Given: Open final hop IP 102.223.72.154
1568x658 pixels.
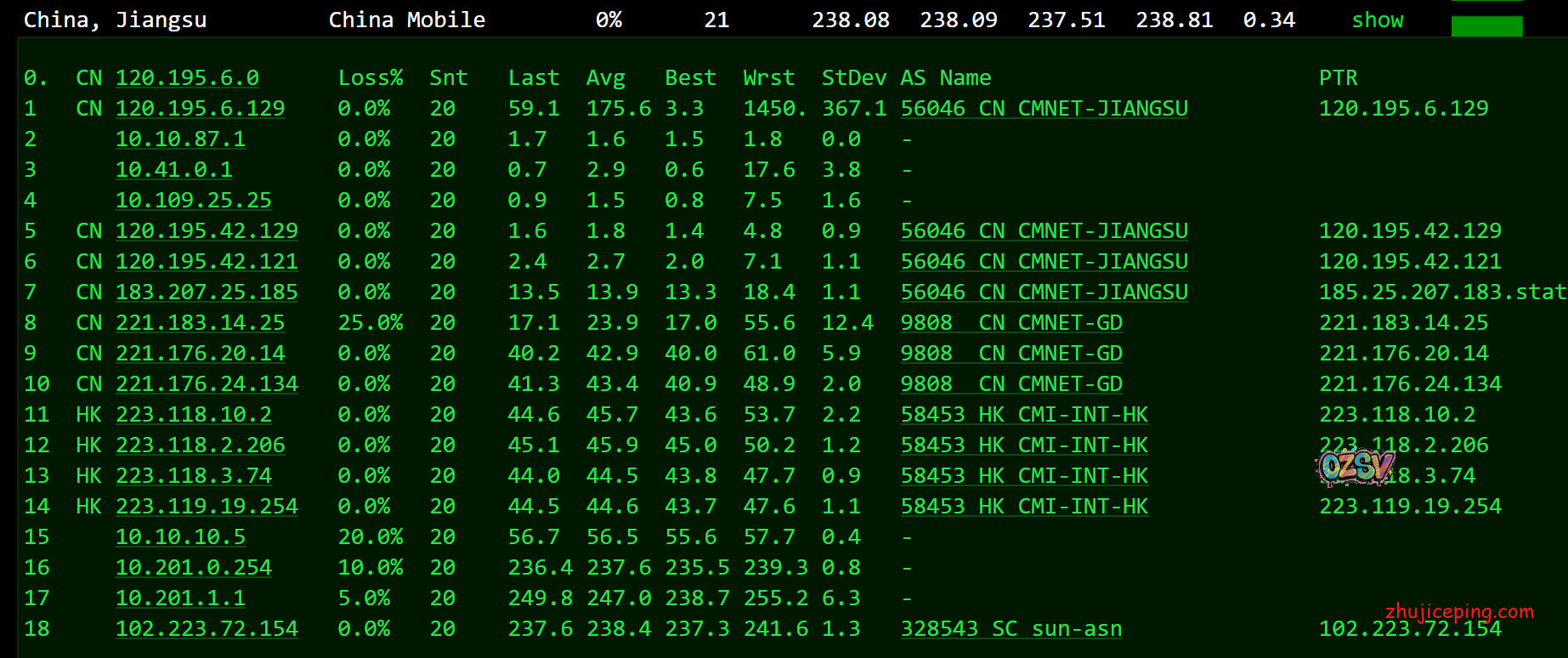Looking at the screenshot, I should coord(207,629).
